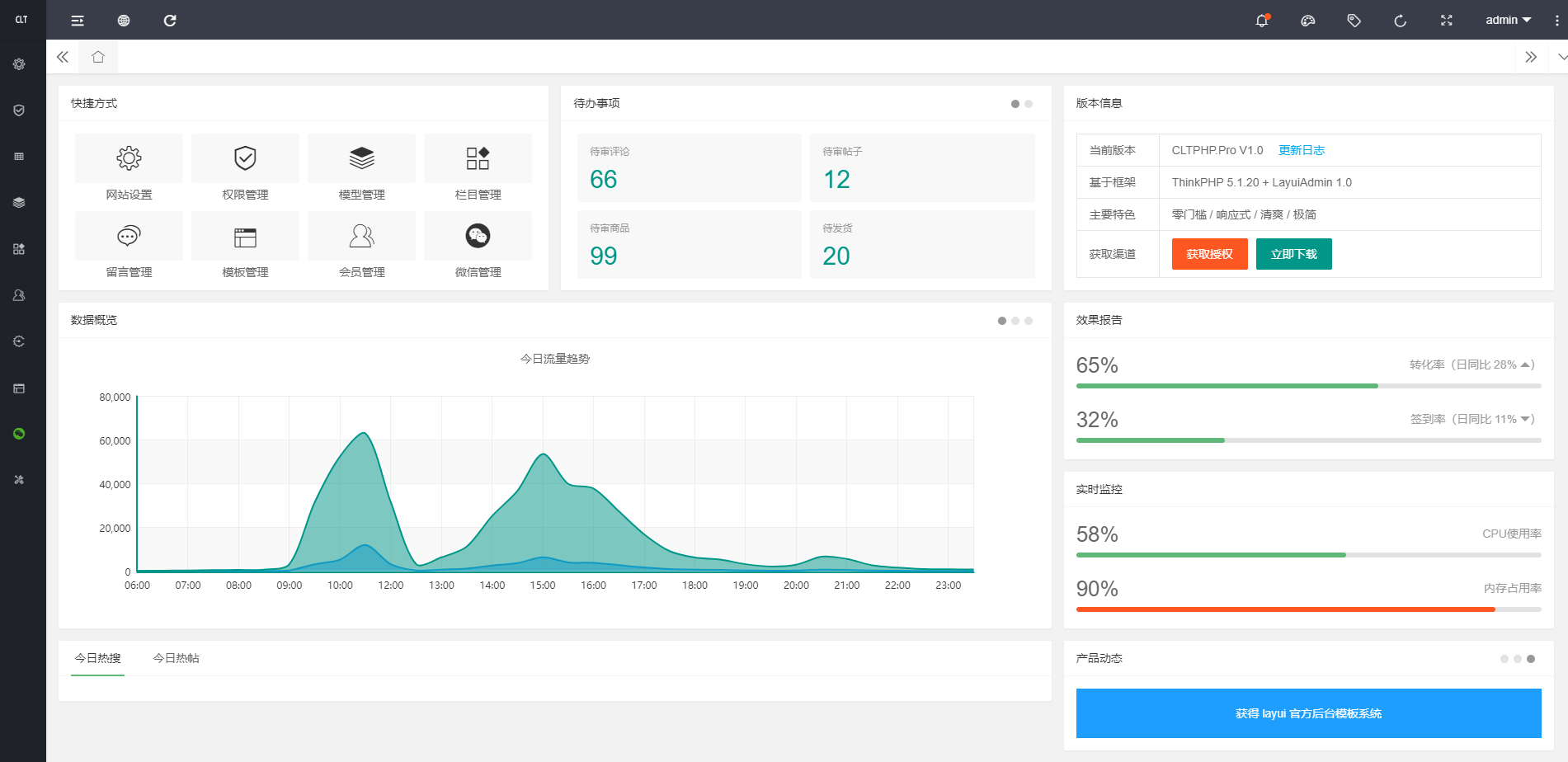1568x762 pixels.
Task: Click the 65% 转化率 progress bar
Action: (1308, 386)
